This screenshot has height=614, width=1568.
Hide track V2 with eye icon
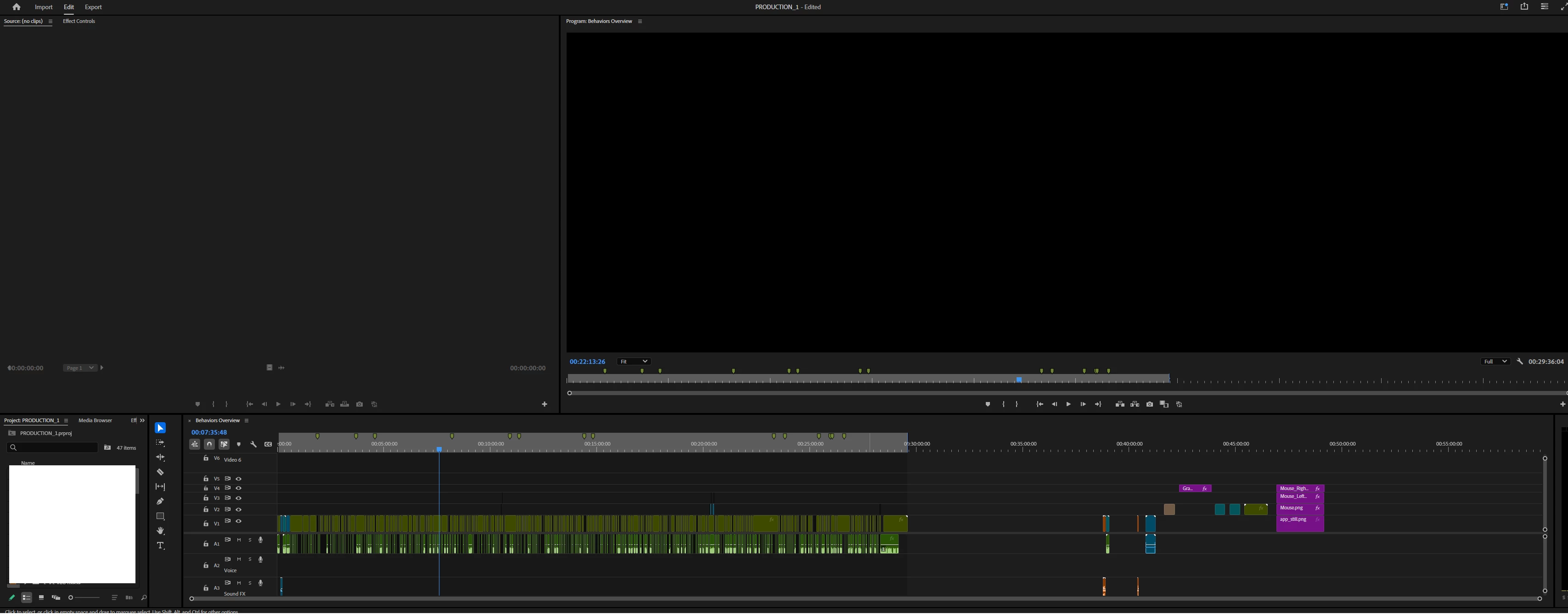(x=239, y=510)
